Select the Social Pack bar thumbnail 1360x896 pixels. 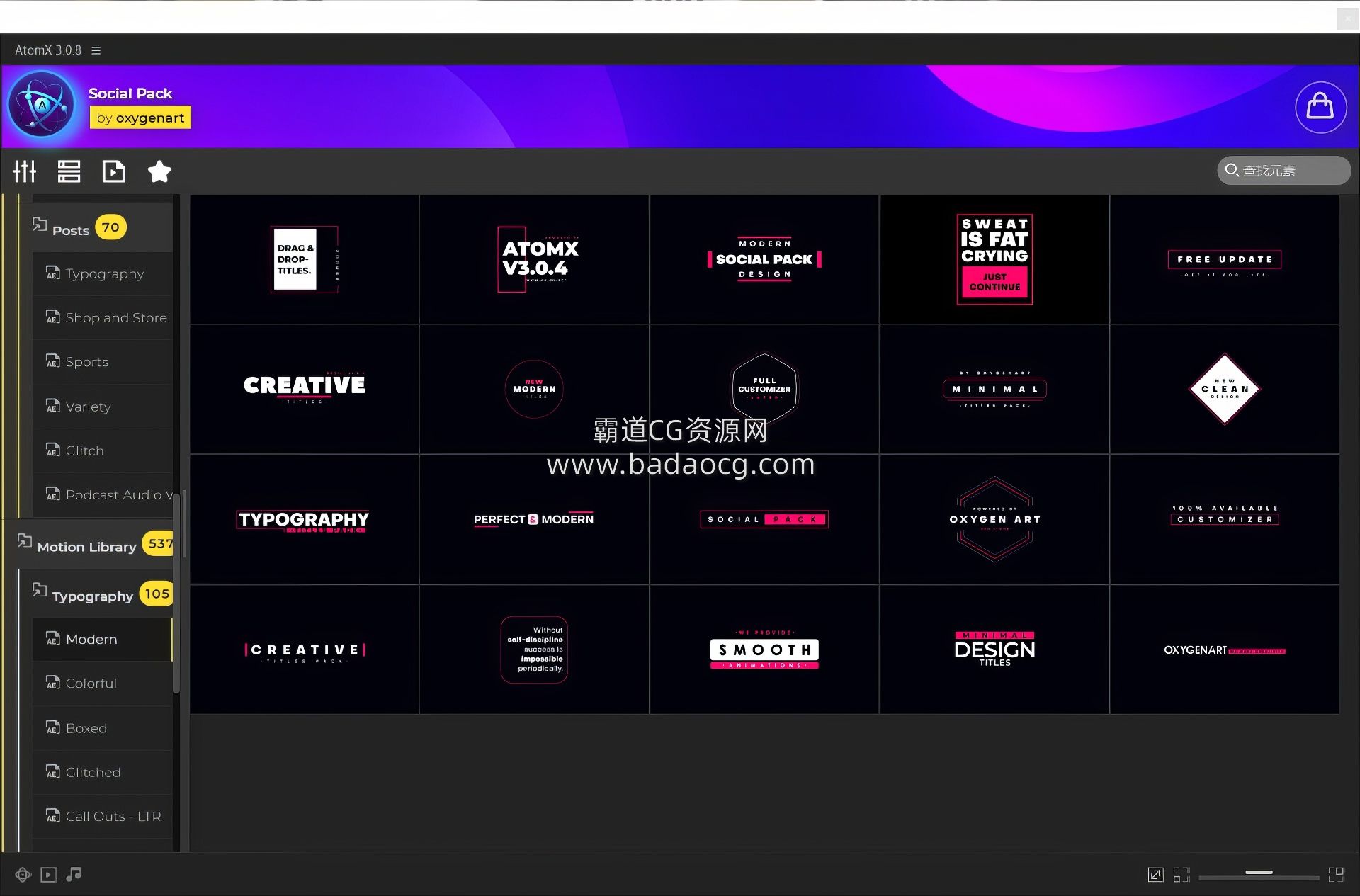click(764, 519)
